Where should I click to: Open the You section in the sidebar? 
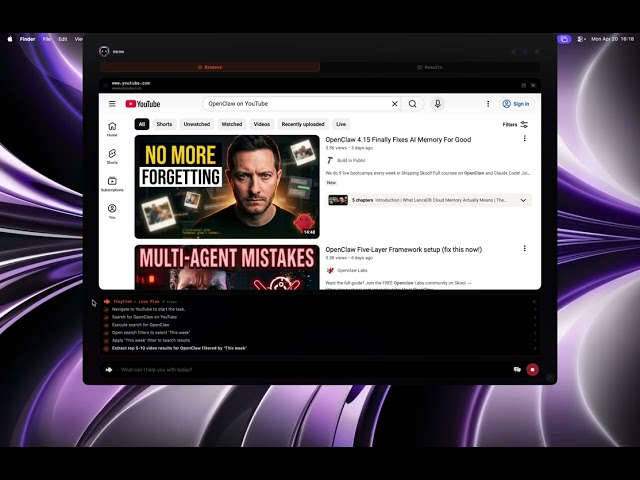(112, 211)
